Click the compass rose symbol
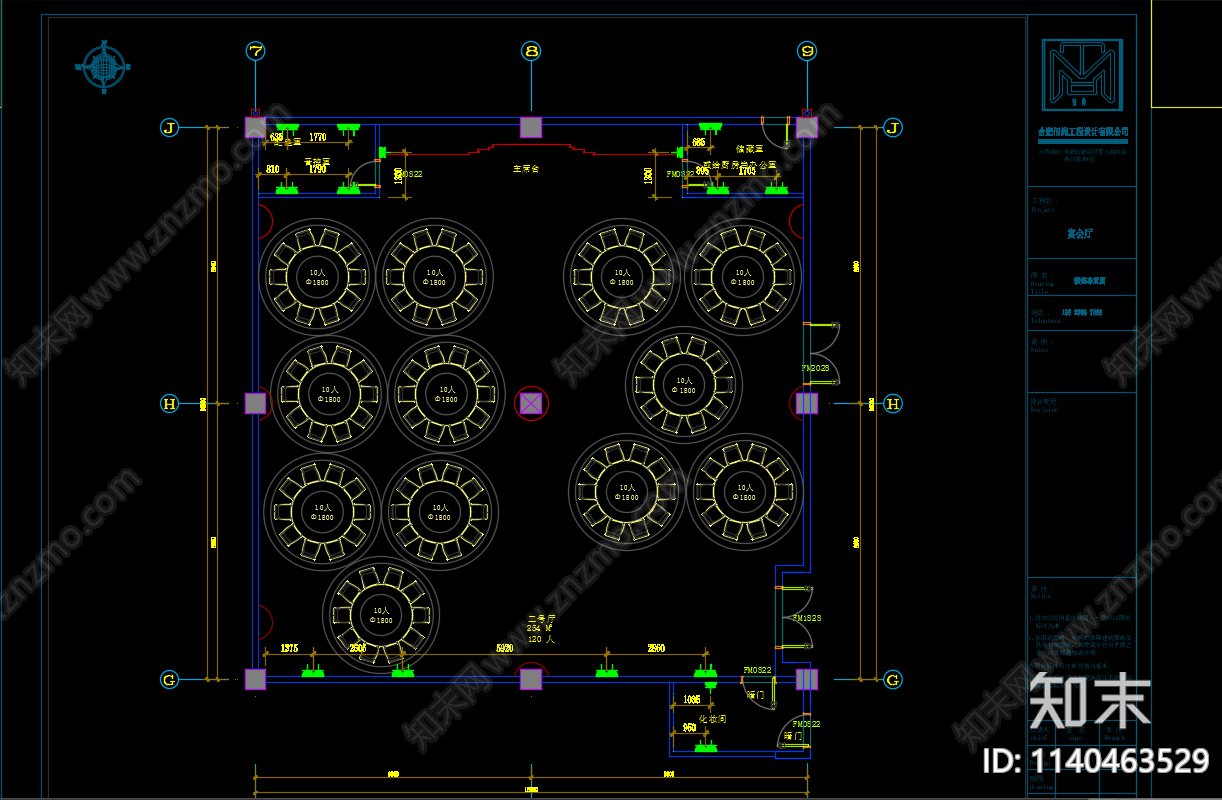1222x800 pixels. [103, 66]
